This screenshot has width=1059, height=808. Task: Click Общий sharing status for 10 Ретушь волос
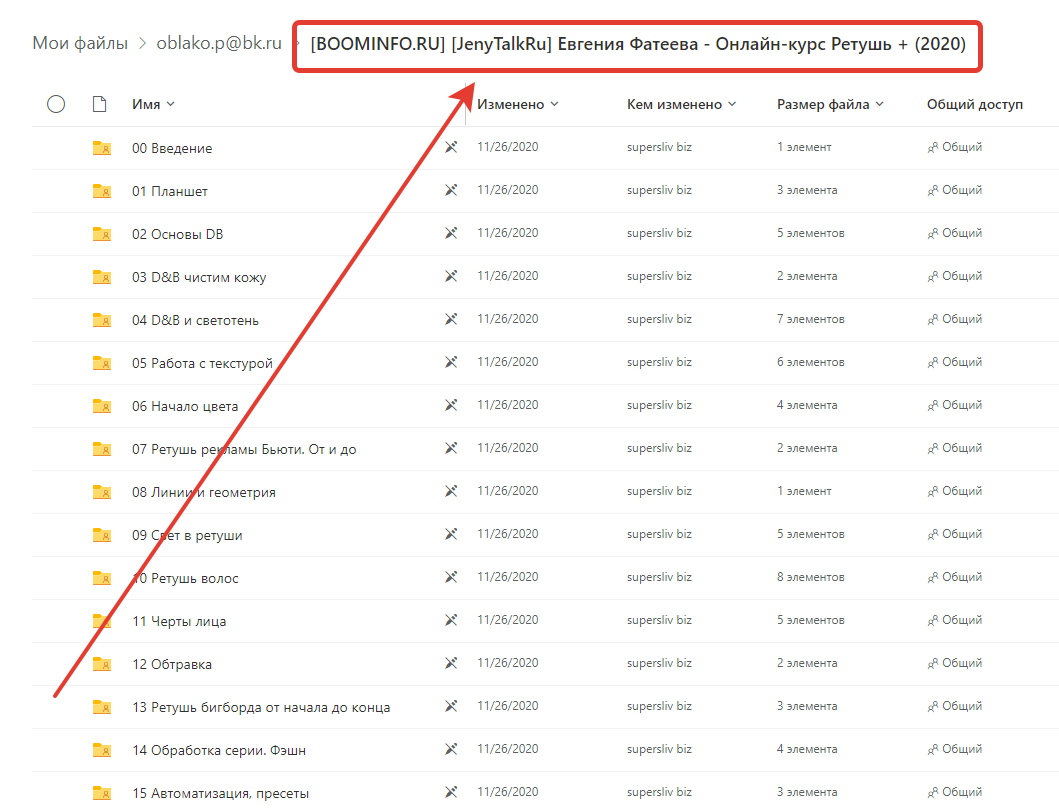click(x=962, y=577)
